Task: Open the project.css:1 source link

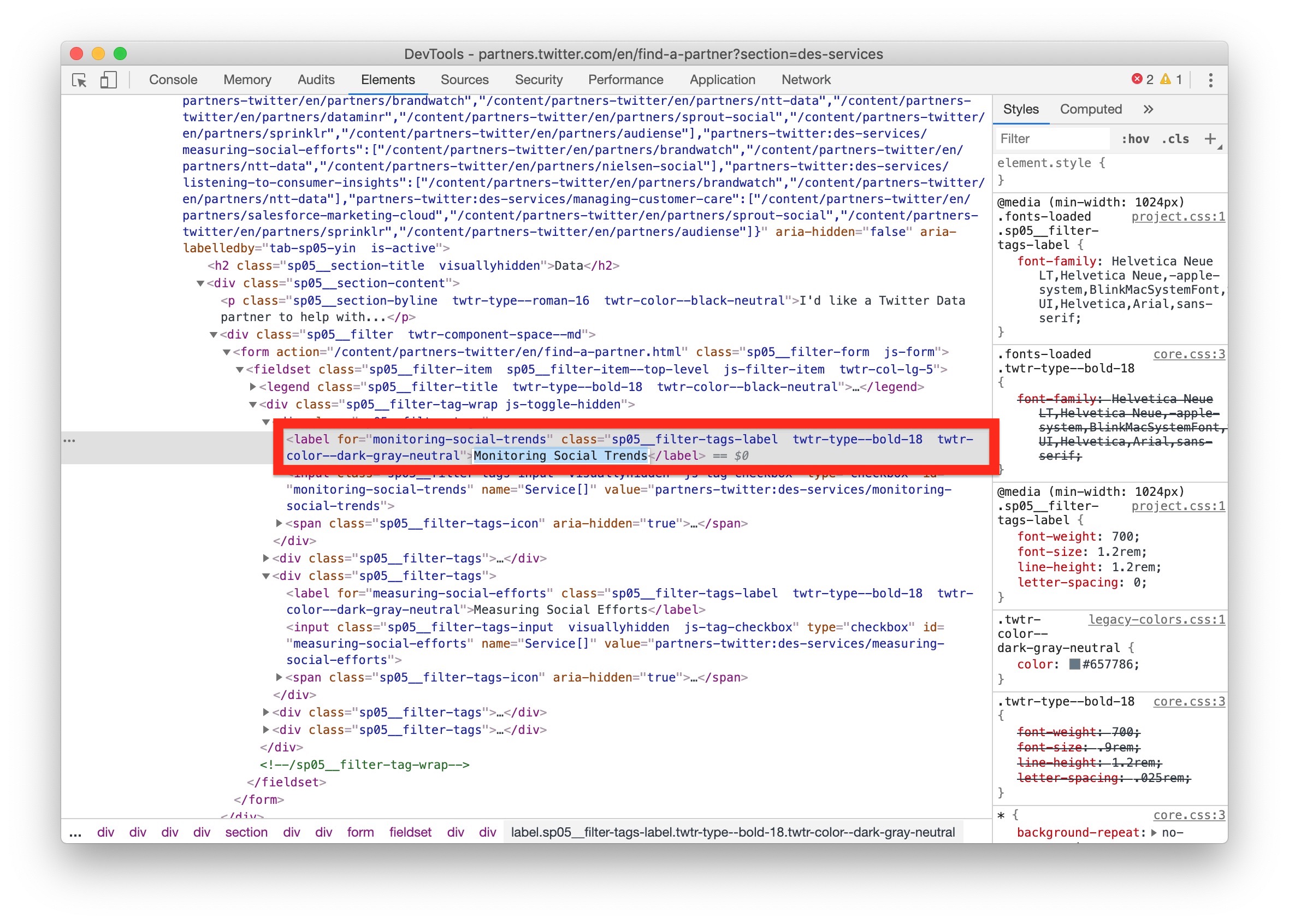Action: 1177,216
